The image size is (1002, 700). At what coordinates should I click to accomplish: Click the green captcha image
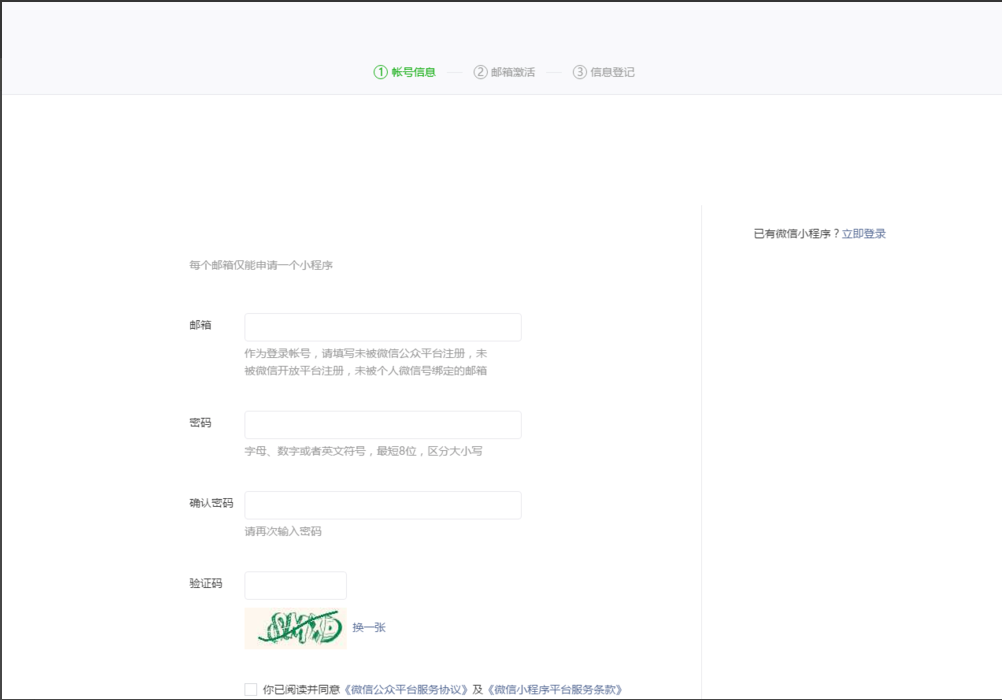coord(295,625)
